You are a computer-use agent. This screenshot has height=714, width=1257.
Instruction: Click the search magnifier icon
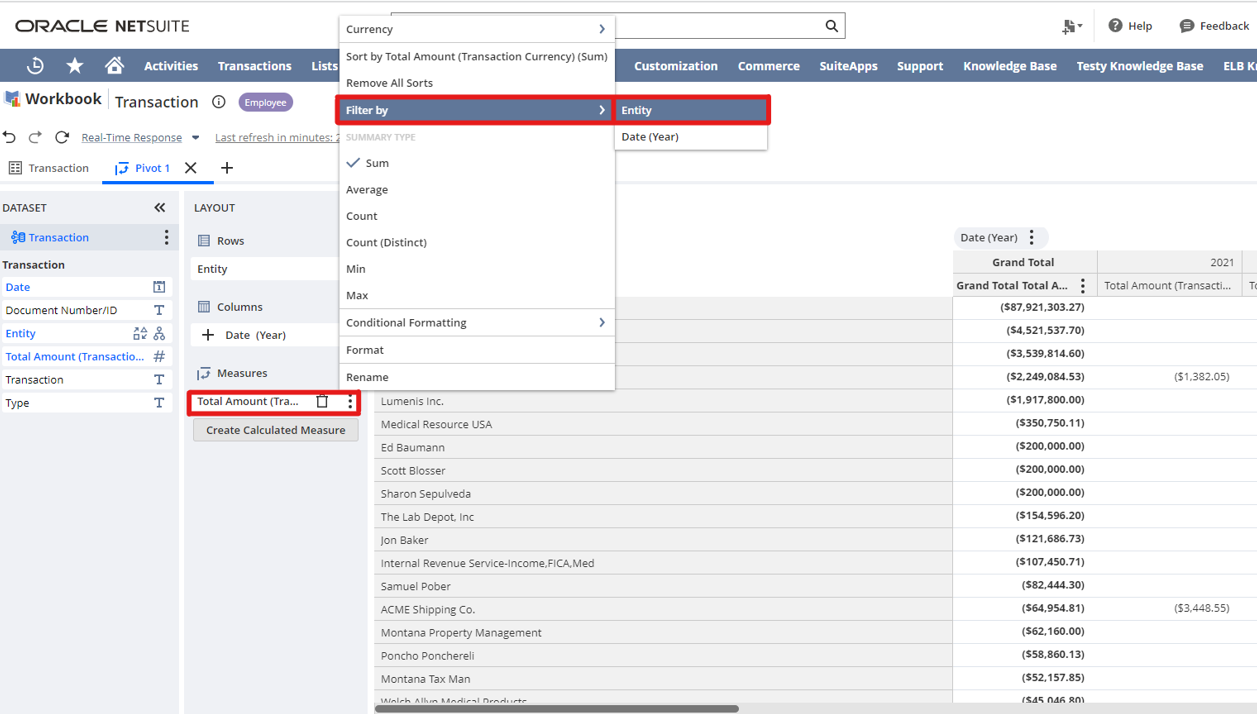831,26
